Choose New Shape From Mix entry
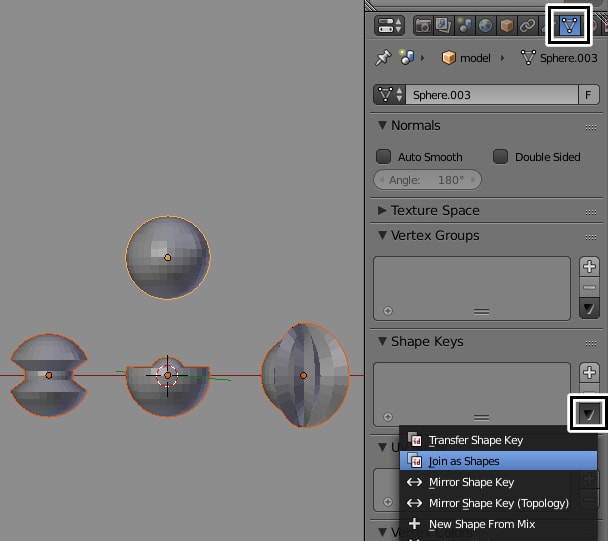The height and width of the screenshot is (541, 608). tap(499, 524)
